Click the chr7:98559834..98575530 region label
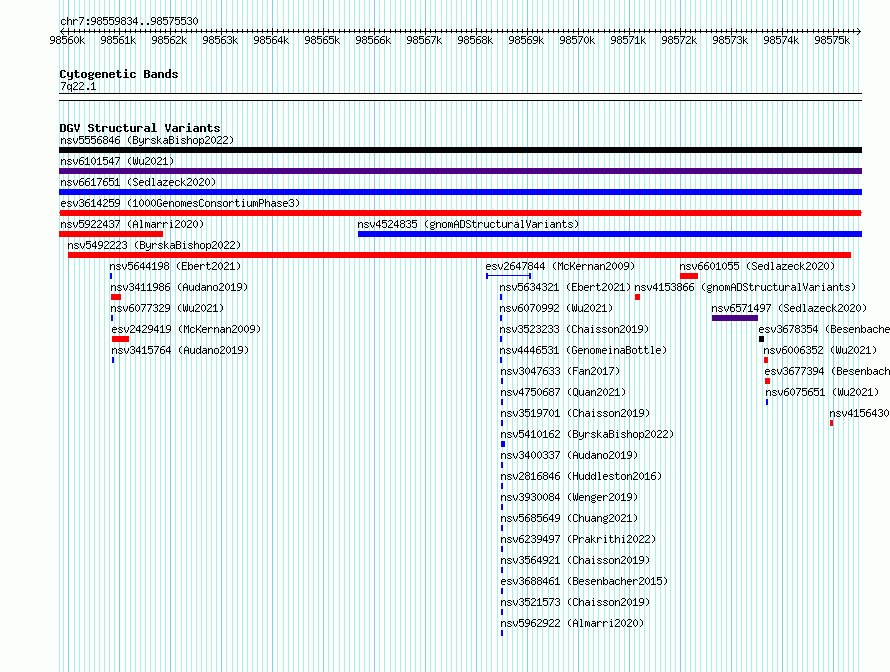The height and width of the screenshot is (672, 890). (x=129, y=22)
